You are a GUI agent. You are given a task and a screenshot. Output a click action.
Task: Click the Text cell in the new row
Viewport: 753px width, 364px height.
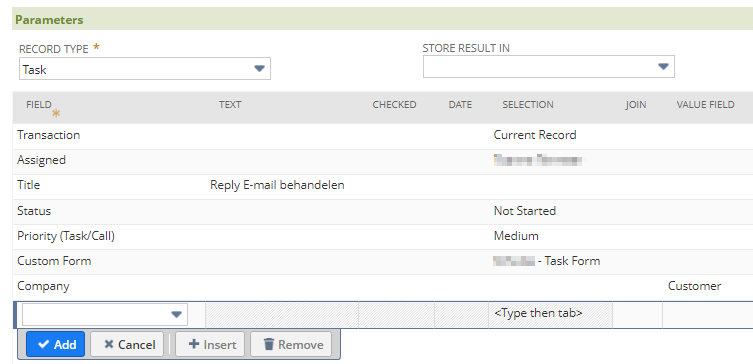[282, 315]
